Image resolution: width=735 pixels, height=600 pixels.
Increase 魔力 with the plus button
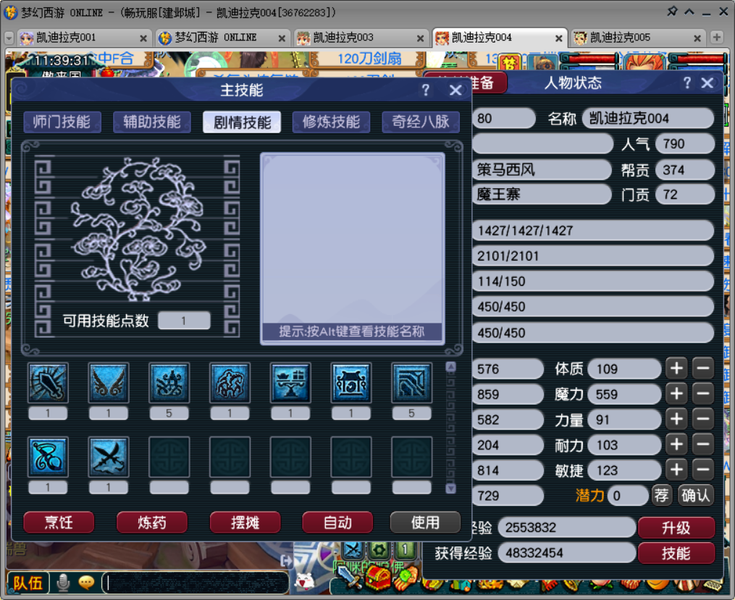pos(676,394)
